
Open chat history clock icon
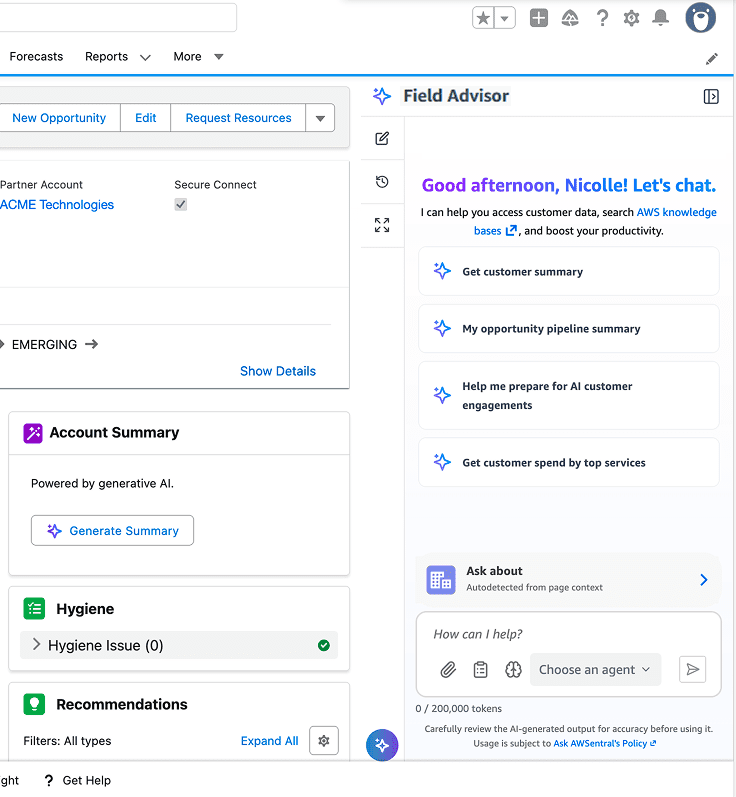coord(382,181)
